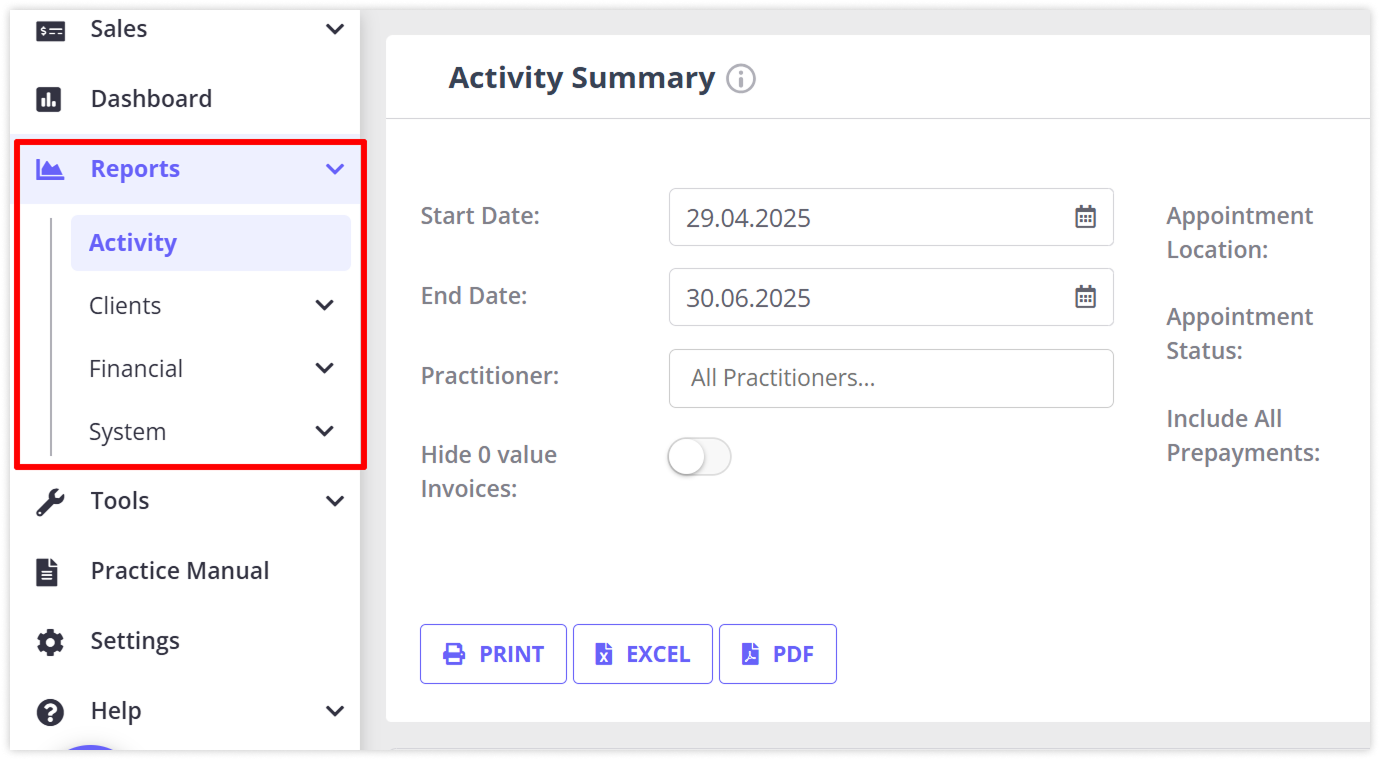The image size is (1380, 760).
Task: Open the All Practitioners selection field
Action: pos(891,378)
